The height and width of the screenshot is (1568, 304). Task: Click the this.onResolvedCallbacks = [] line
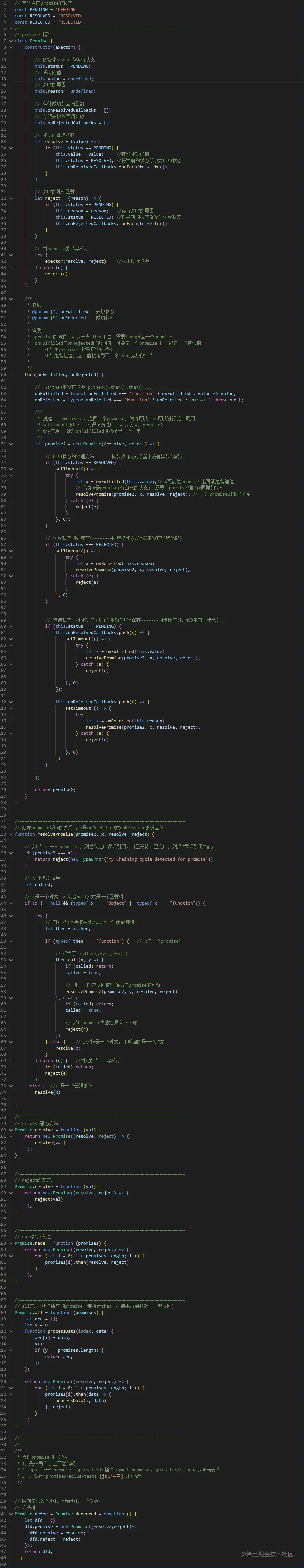(x=73, y=110)
